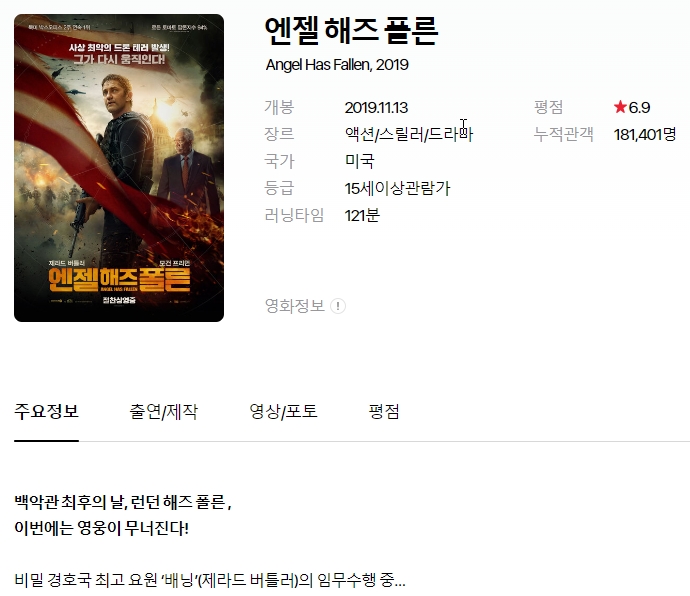
Task: Click the 엔젤 해즈 폴른 movie title
Action: click(351, 30)
